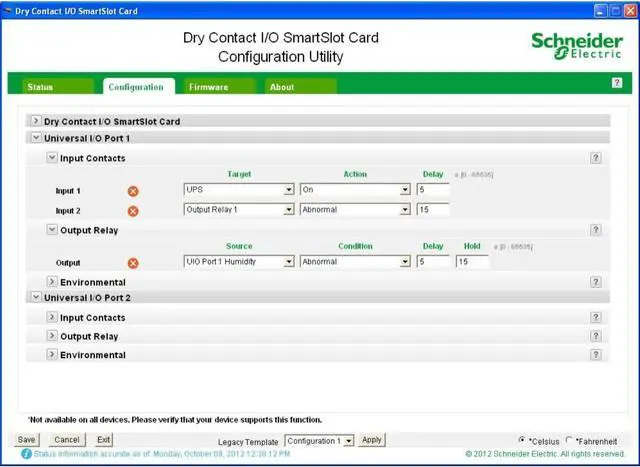
Task: Click the Input 2 error status icon
Action: (133, 211)
